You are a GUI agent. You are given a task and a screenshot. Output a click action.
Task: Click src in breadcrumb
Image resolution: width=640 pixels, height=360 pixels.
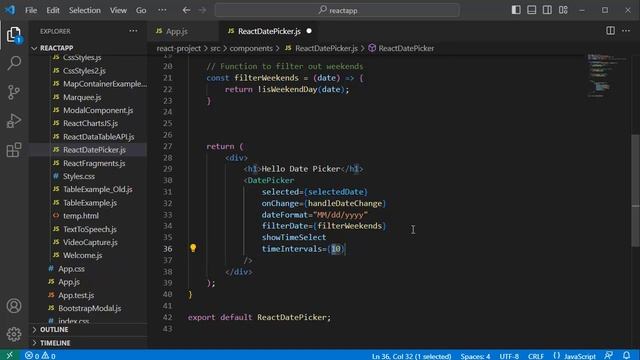pos(215,48)
